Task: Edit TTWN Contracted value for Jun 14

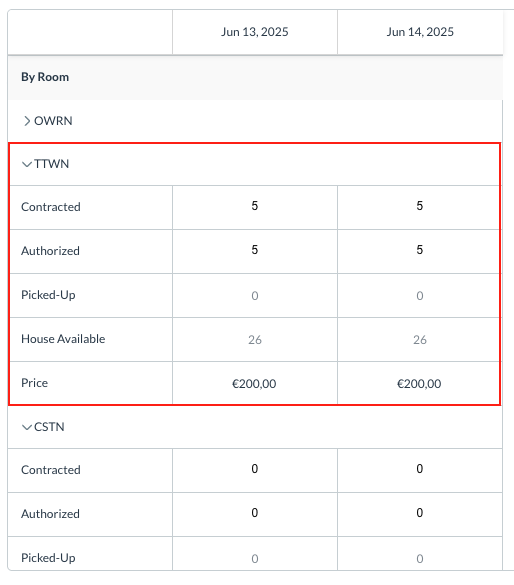Action: pos(420,206)
